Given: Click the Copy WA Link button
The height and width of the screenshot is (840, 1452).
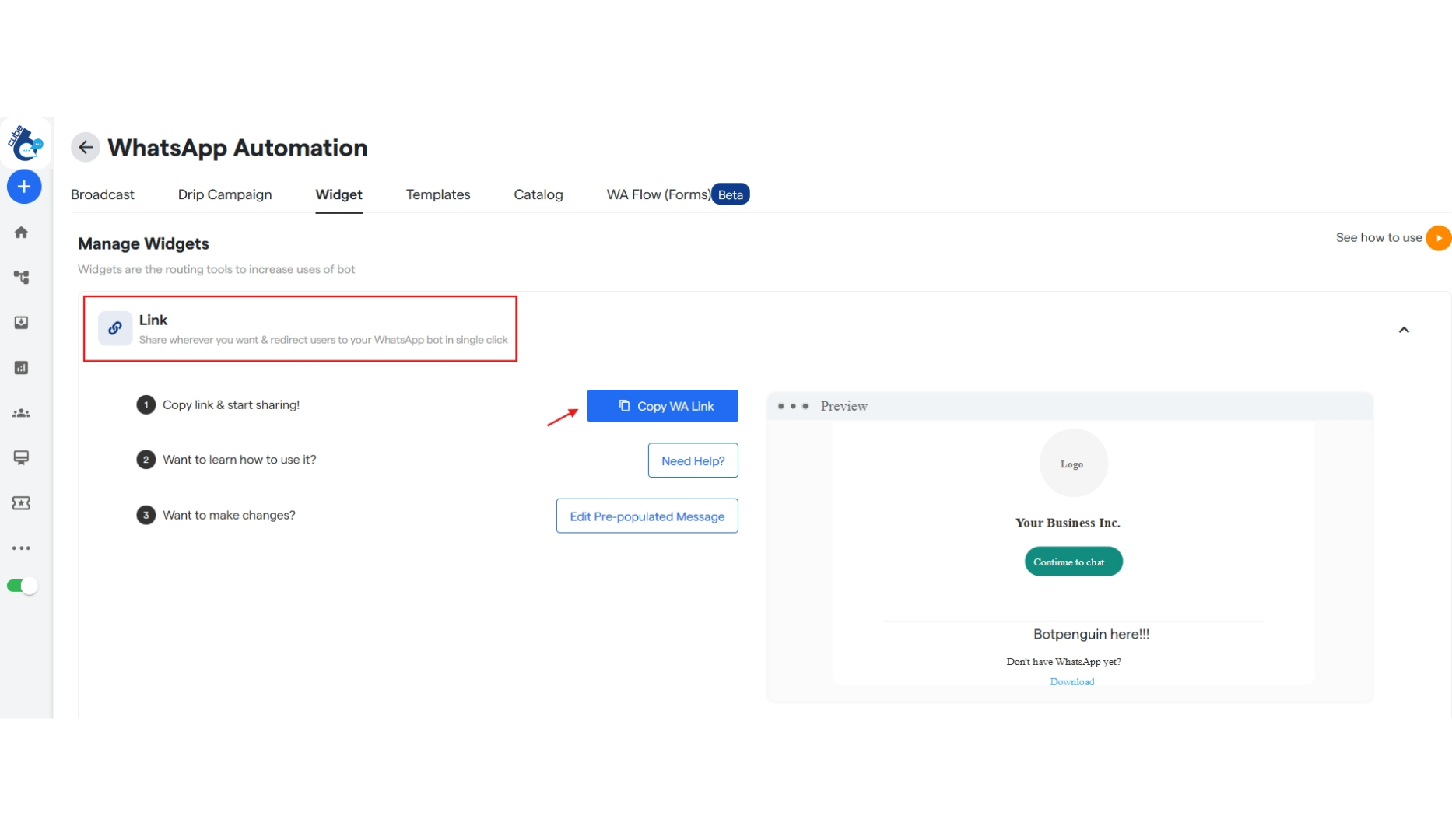Looking at the screenshot, I should pyautogui.click(x=662, y=406).
